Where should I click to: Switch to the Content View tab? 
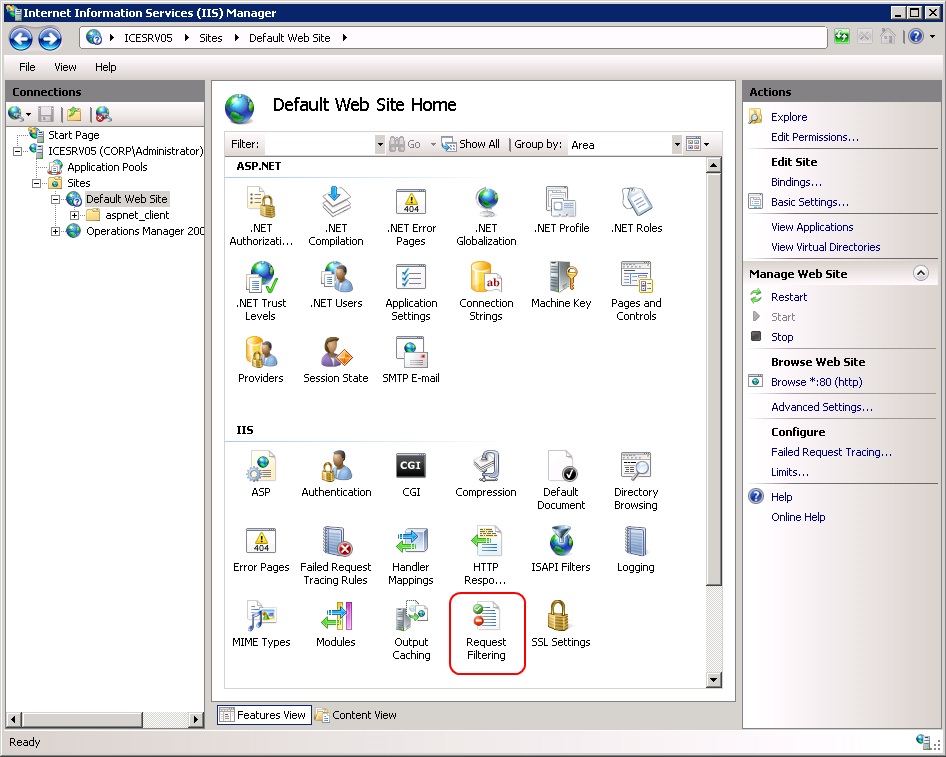tap(356, 715)
